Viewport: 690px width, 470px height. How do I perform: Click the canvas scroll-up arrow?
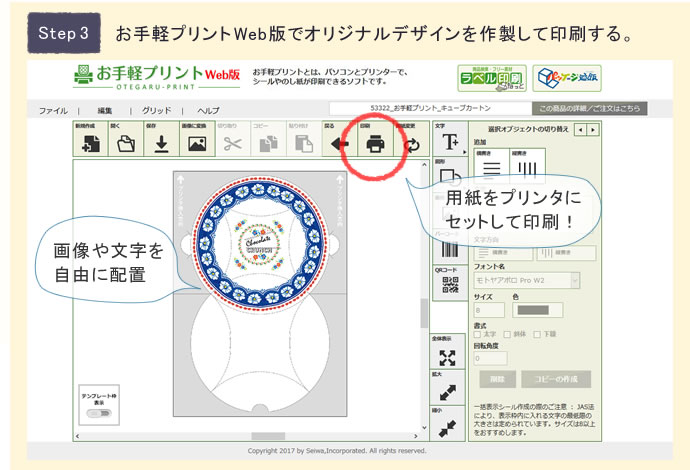tap(424, 165)
